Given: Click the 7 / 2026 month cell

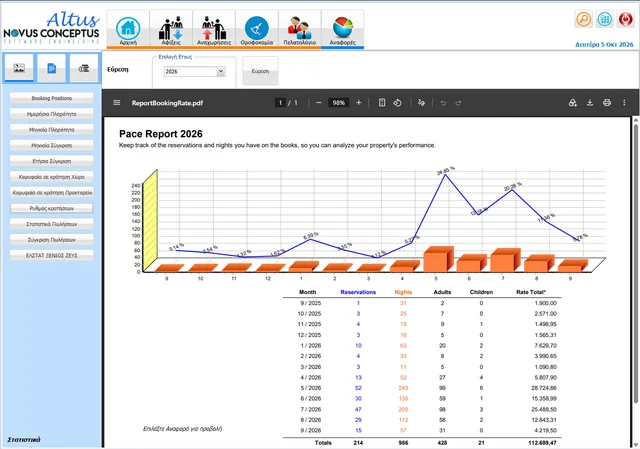Looking at the screenshot, I should pyautogui.click(x=310, y=409).
